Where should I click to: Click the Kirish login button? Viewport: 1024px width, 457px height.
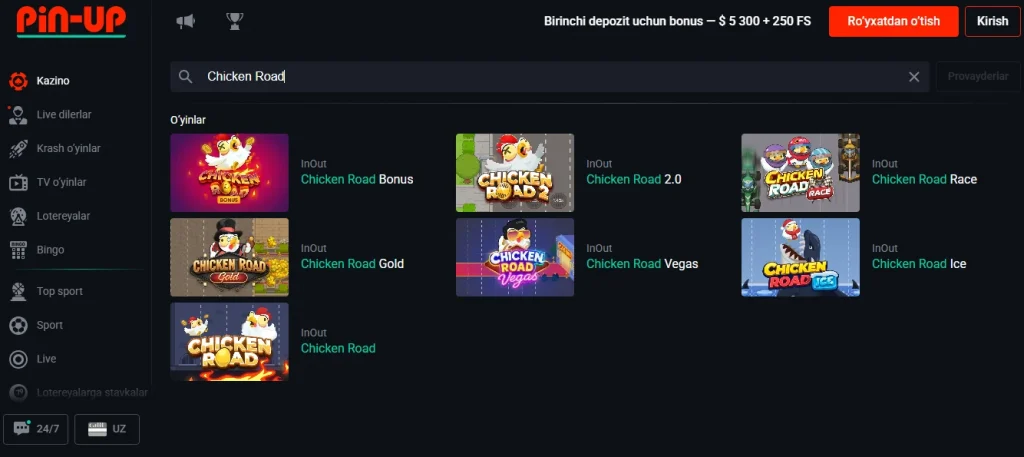tap(993, 22)
